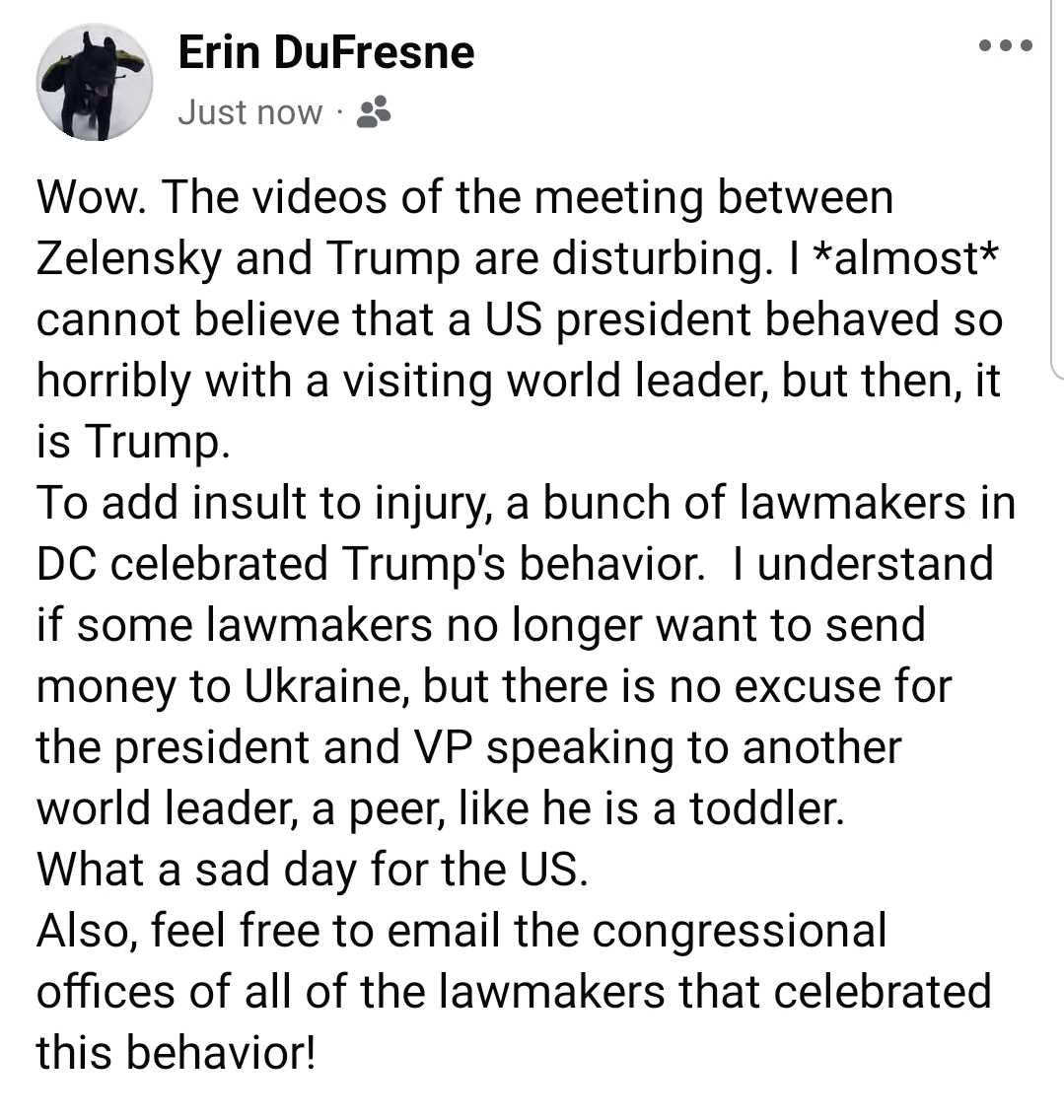Click the friends audience icon

pyautogui.click(x=374, y=113)
